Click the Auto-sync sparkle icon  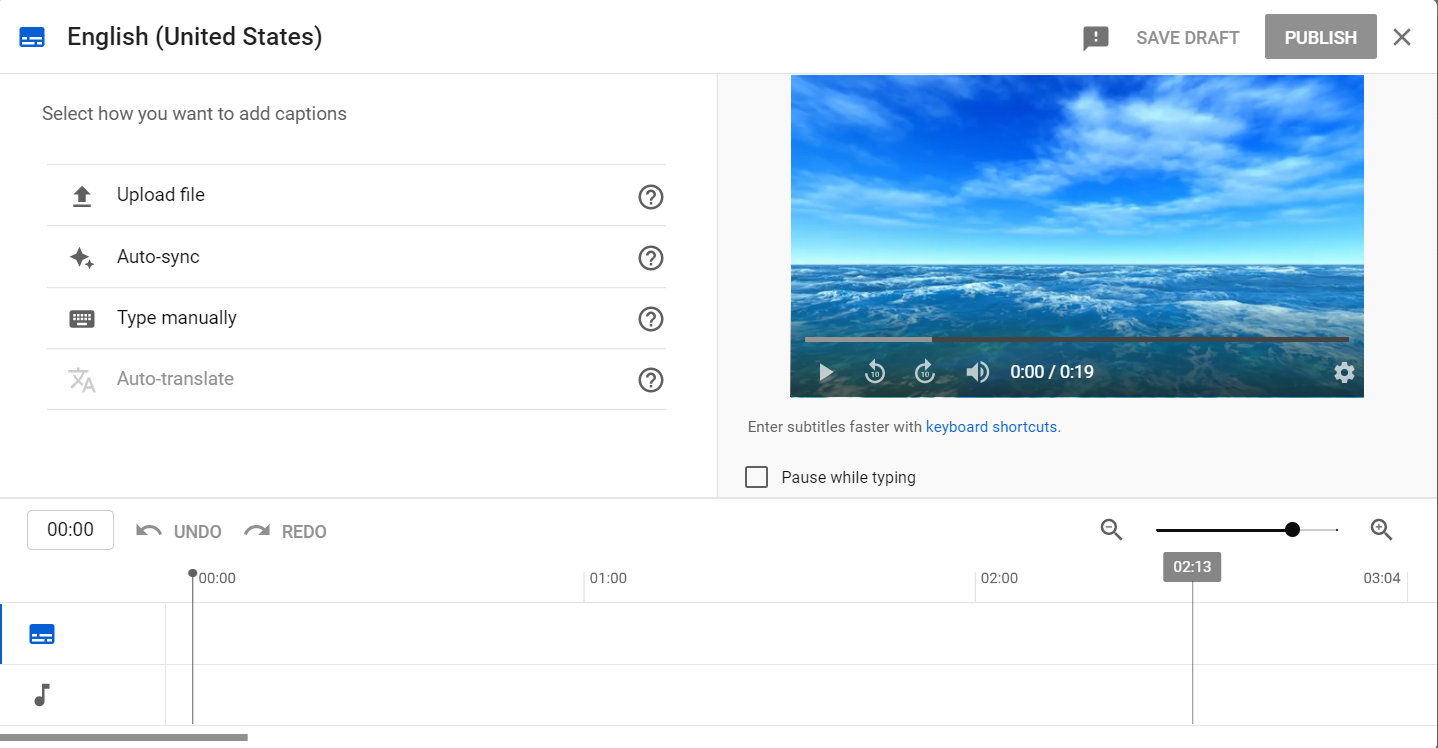tap(82, 258)
